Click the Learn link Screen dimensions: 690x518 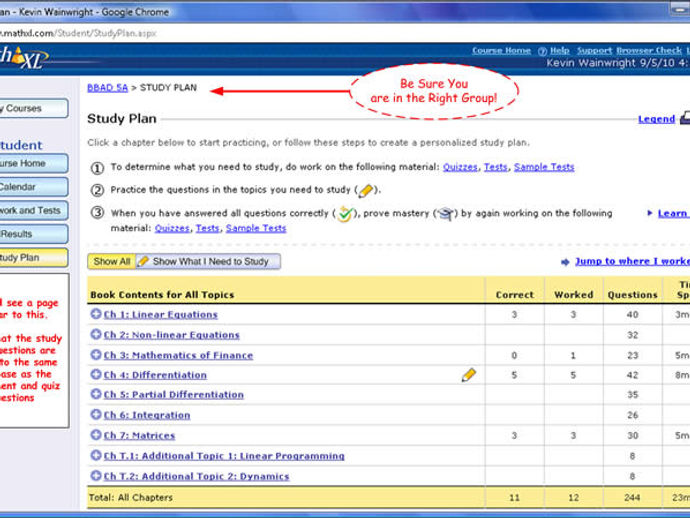pyautogui.click(x=673, y=213)
